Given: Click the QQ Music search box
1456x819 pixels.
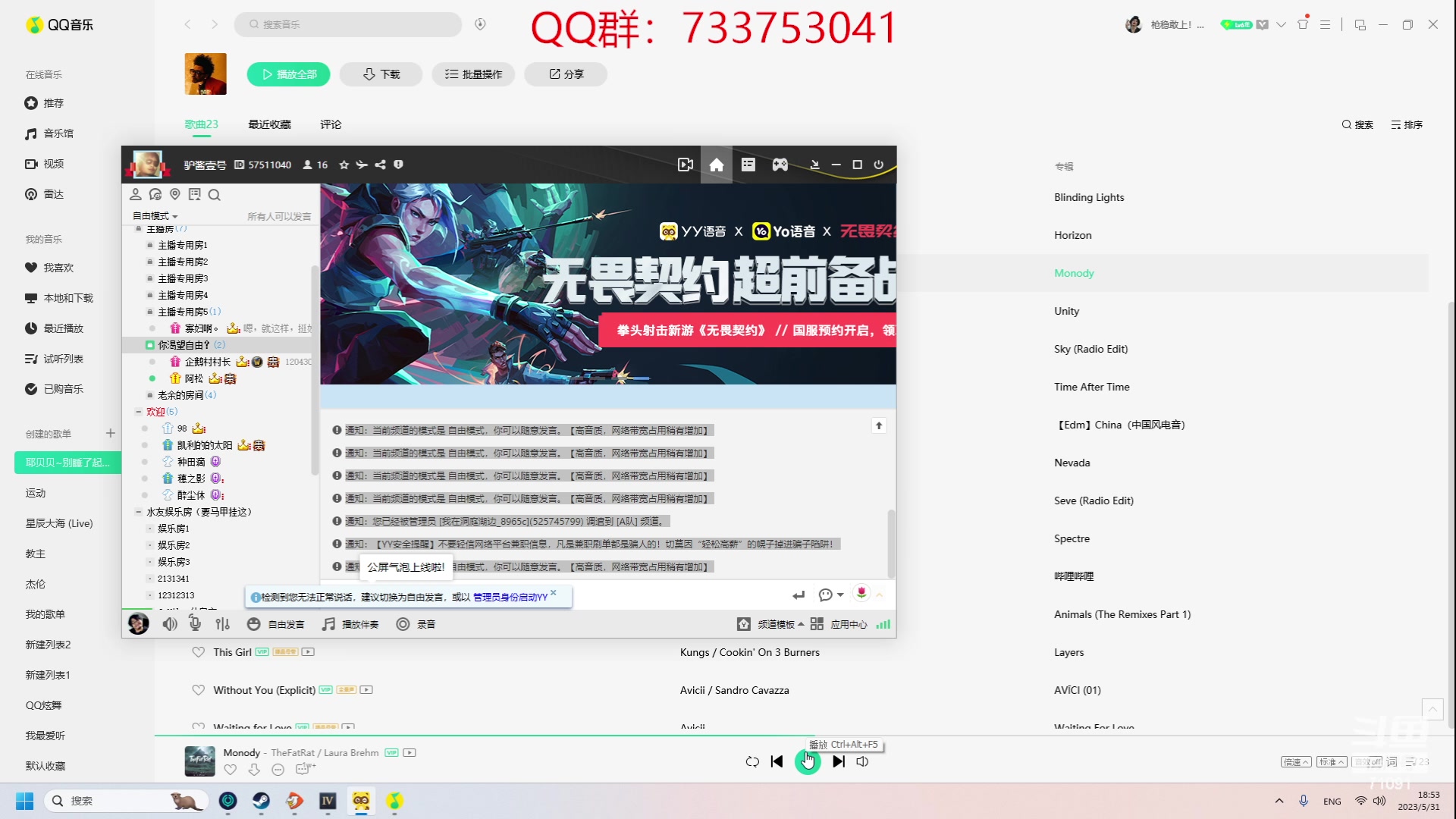Looking at the screenshot, I should pos(348,24).
